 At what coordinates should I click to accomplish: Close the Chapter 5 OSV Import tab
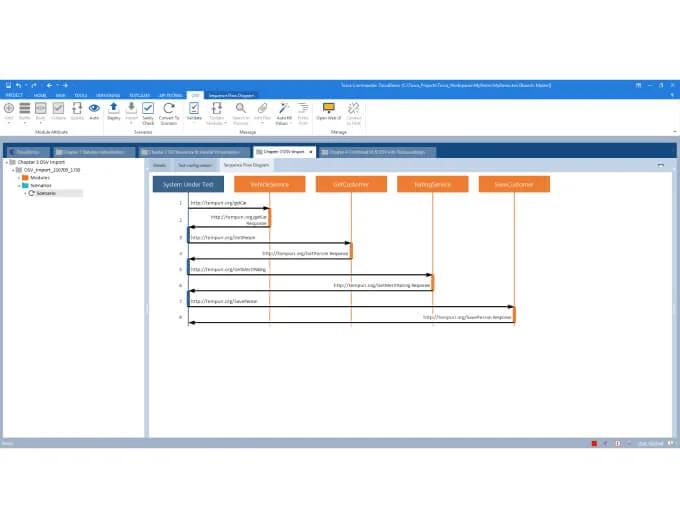310,152
